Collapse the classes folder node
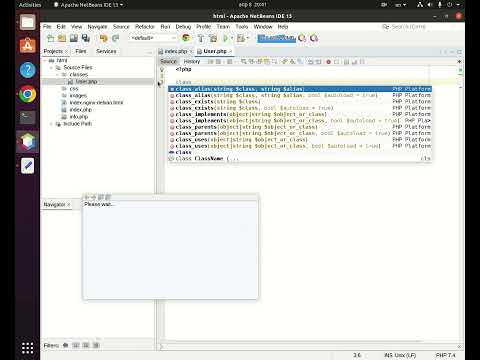 tap(57, 75)
